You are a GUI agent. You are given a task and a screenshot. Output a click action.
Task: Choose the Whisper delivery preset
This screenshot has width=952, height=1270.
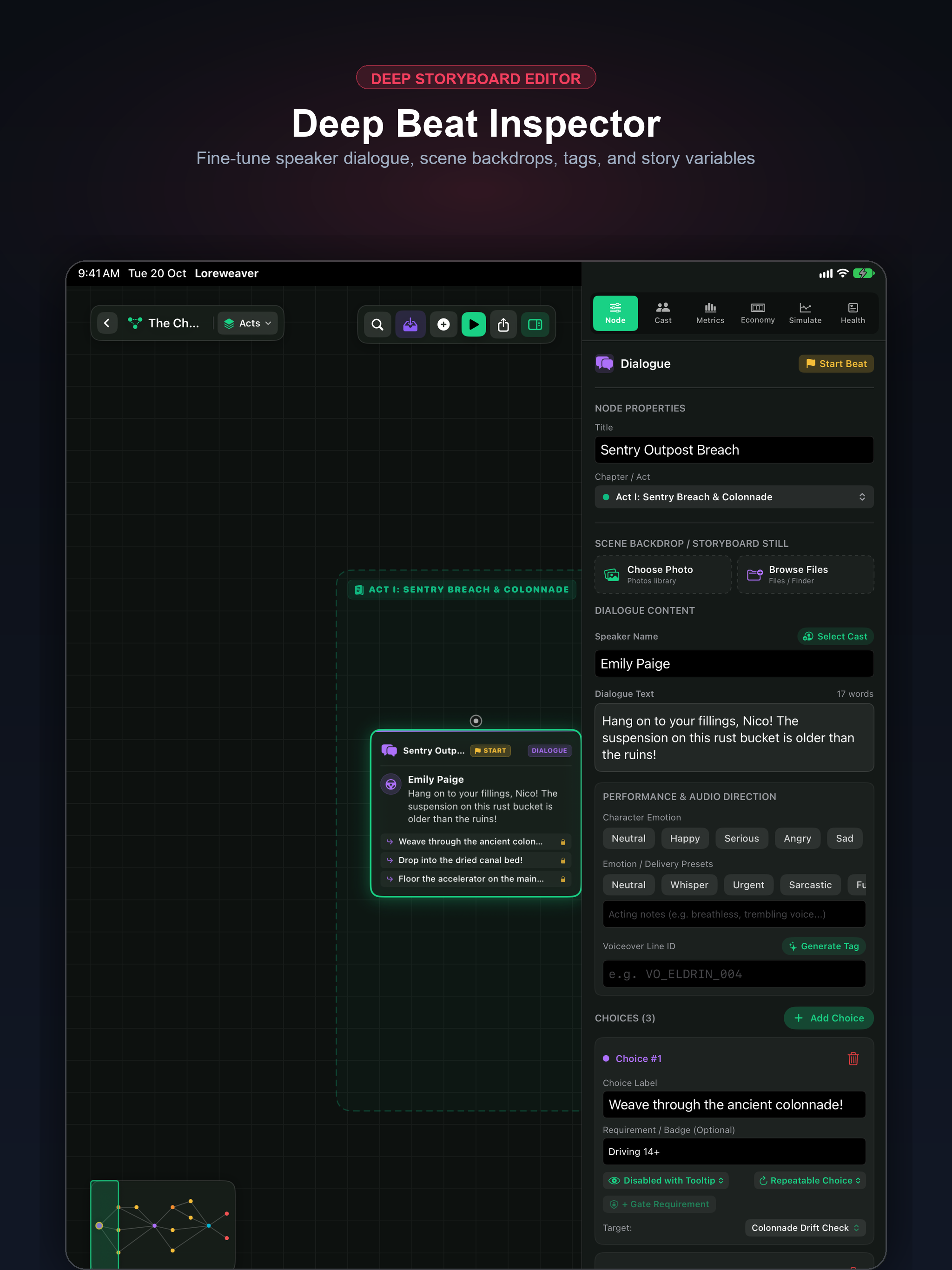click(689, 885)
